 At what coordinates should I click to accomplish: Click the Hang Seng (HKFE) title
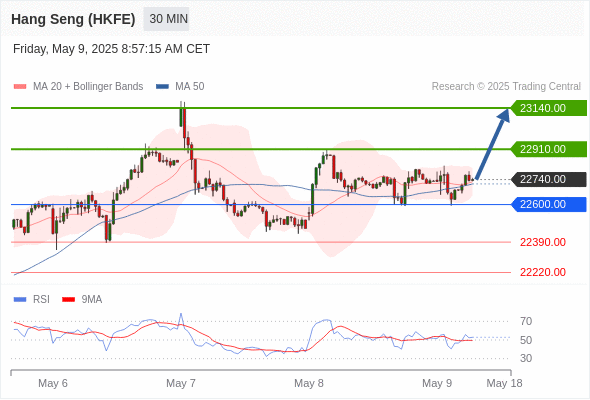coord(73,19)
